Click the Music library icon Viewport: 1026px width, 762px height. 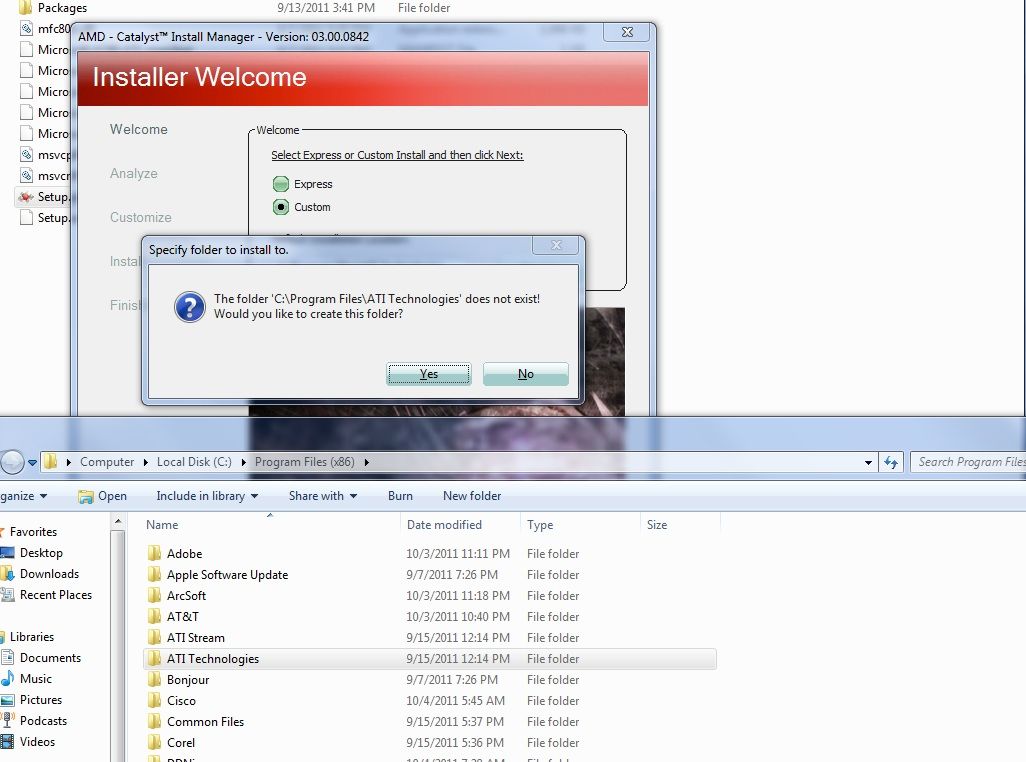pyautogui.click(x=7, y=678)
